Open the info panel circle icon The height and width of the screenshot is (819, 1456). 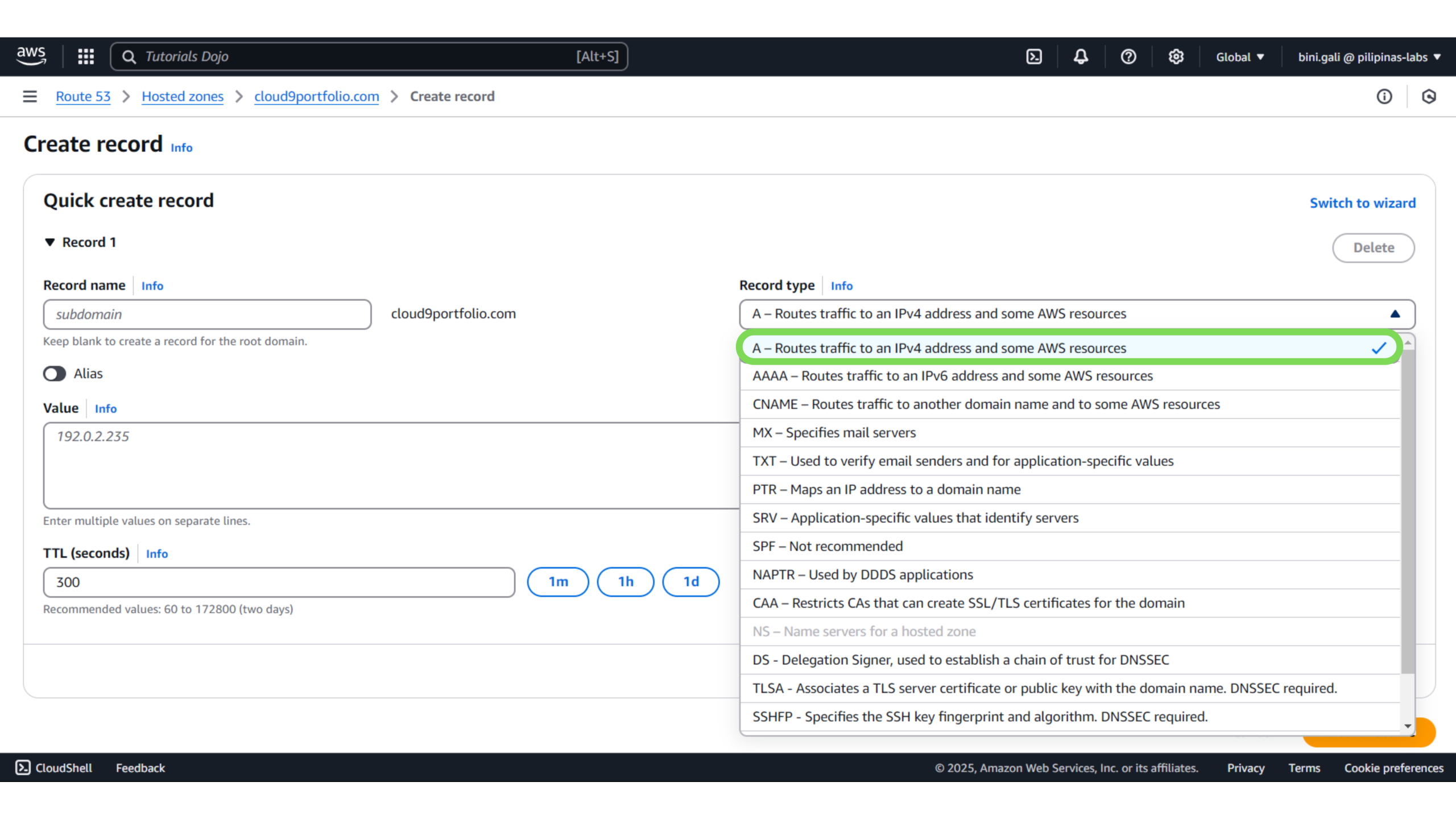pos(1384,97)
